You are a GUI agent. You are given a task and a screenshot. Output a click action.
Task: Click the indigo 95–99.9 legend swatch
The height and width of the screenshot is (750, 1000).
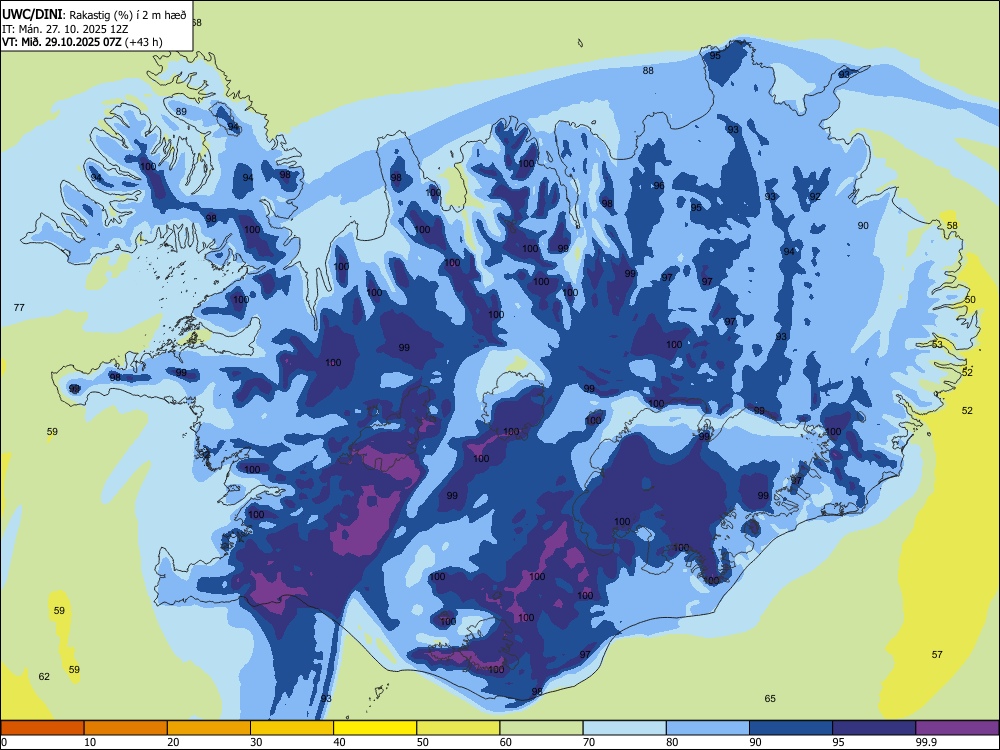click(874, 728)
